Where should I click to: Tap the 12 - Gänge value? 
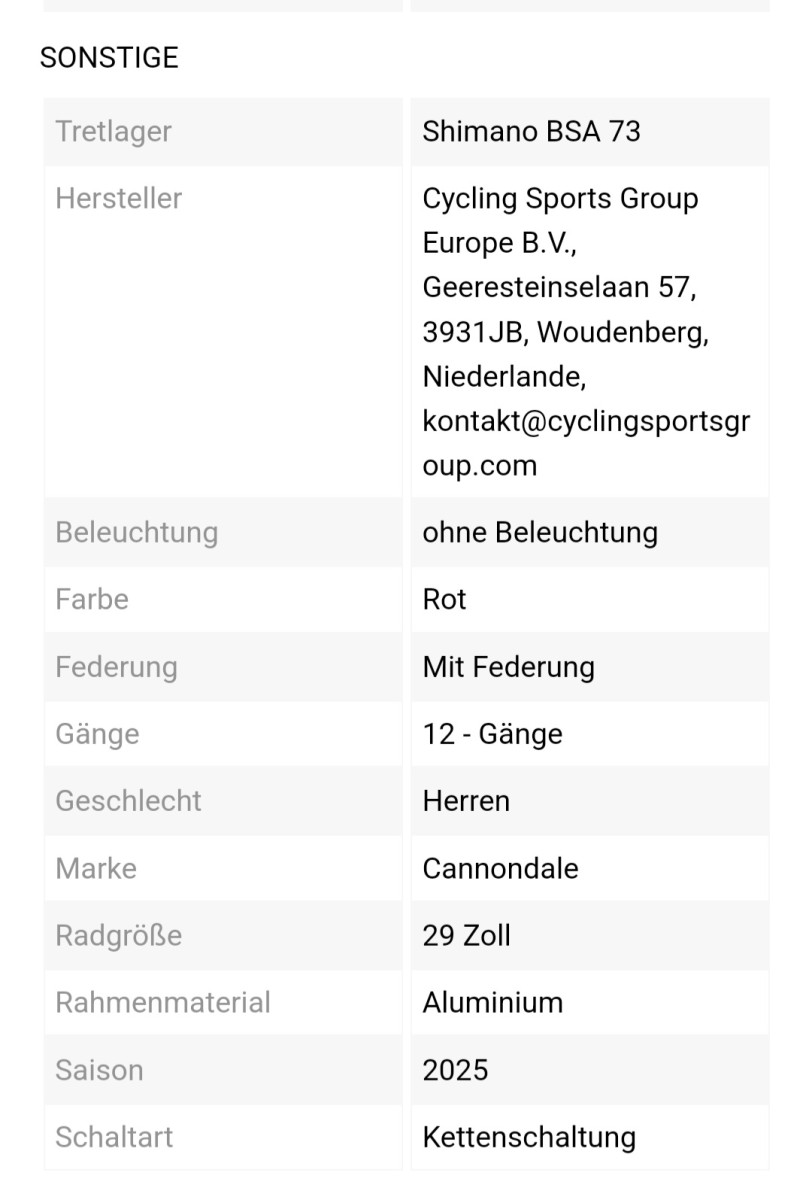(x=492, y=734)
